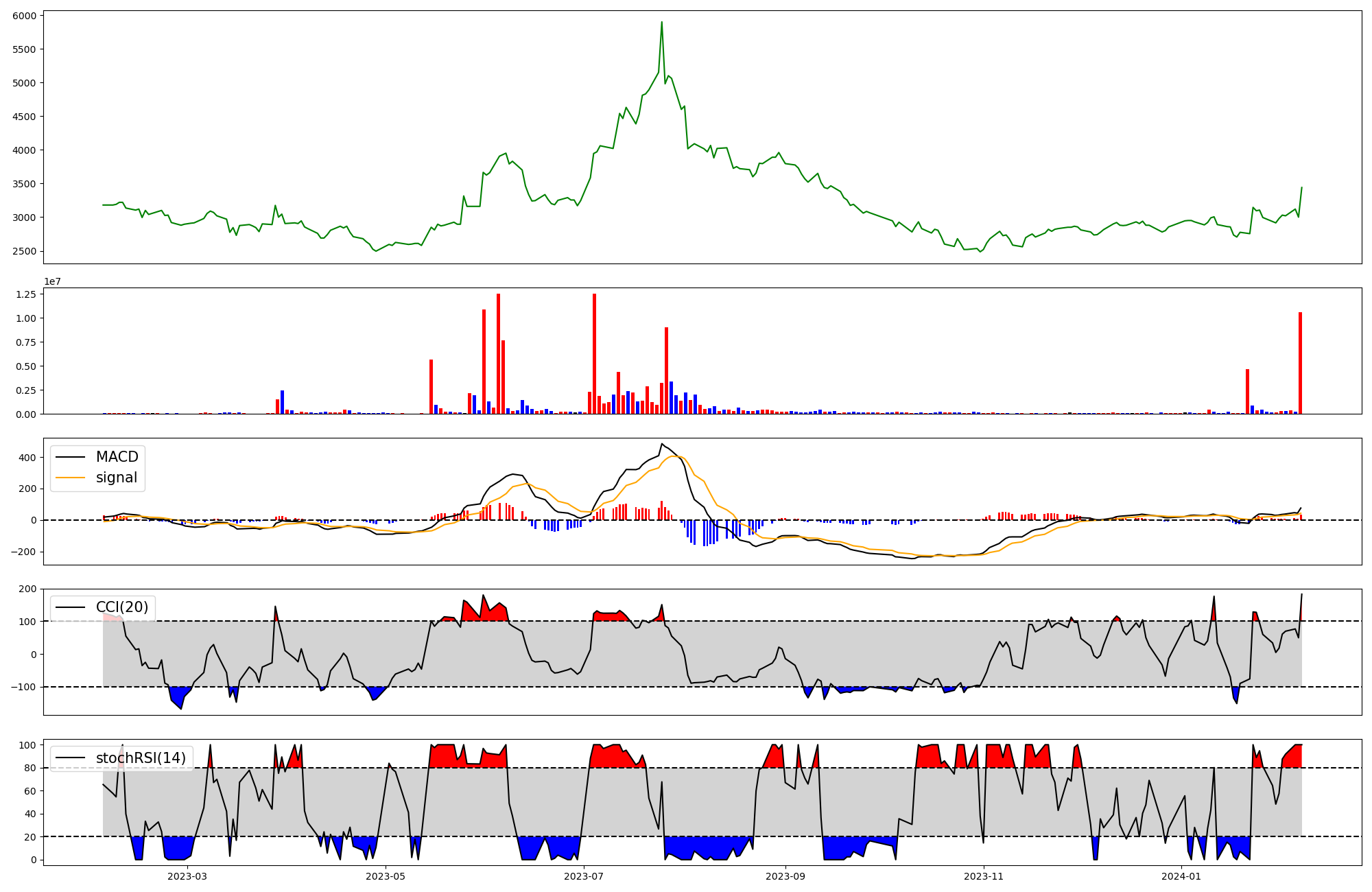Click the black MACD line legend sample
The width and height of the screenshot is (1372, 892).
71,457
